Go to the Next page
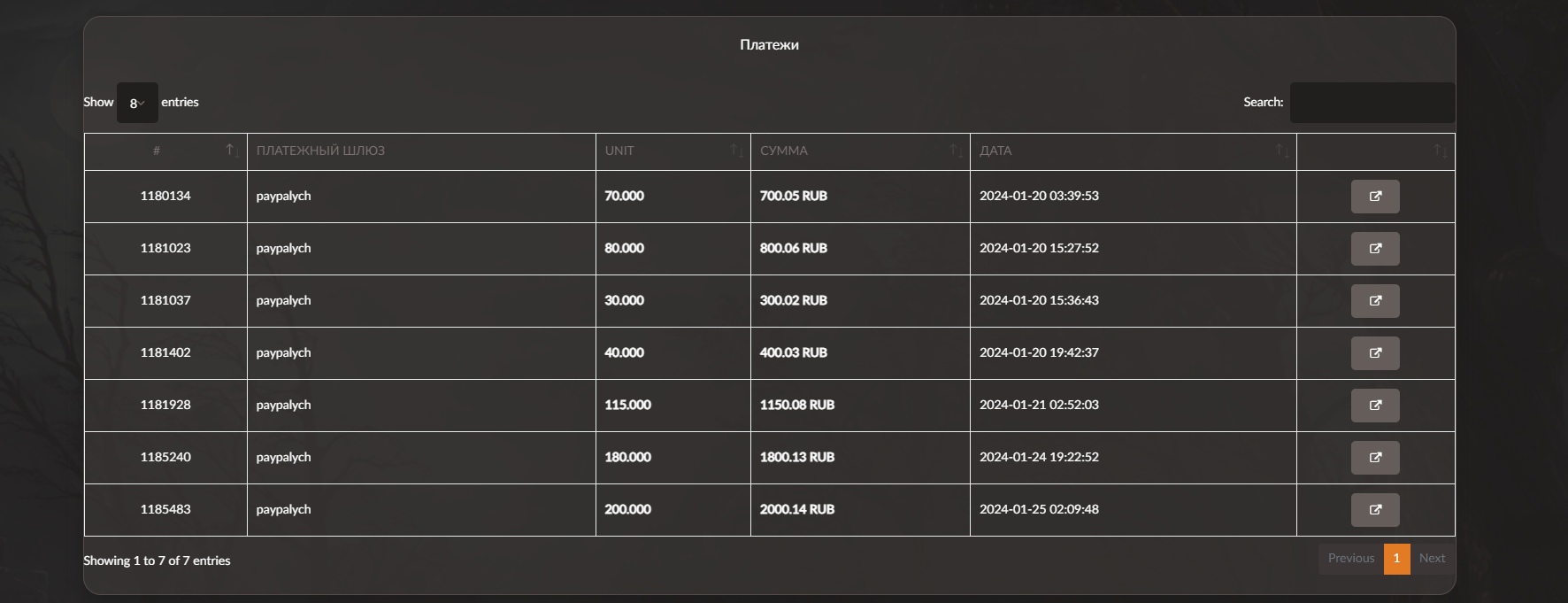This screenshot has width=1568, height=603. [1432, 559]
